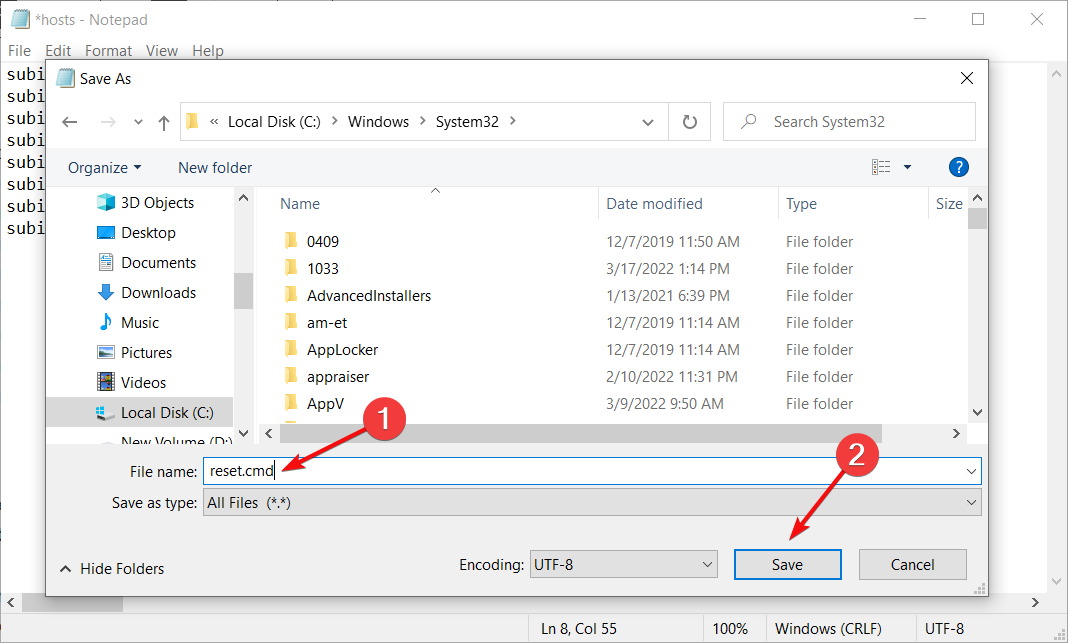Click the Save button

pyautogui.click(x=787, y=563)
